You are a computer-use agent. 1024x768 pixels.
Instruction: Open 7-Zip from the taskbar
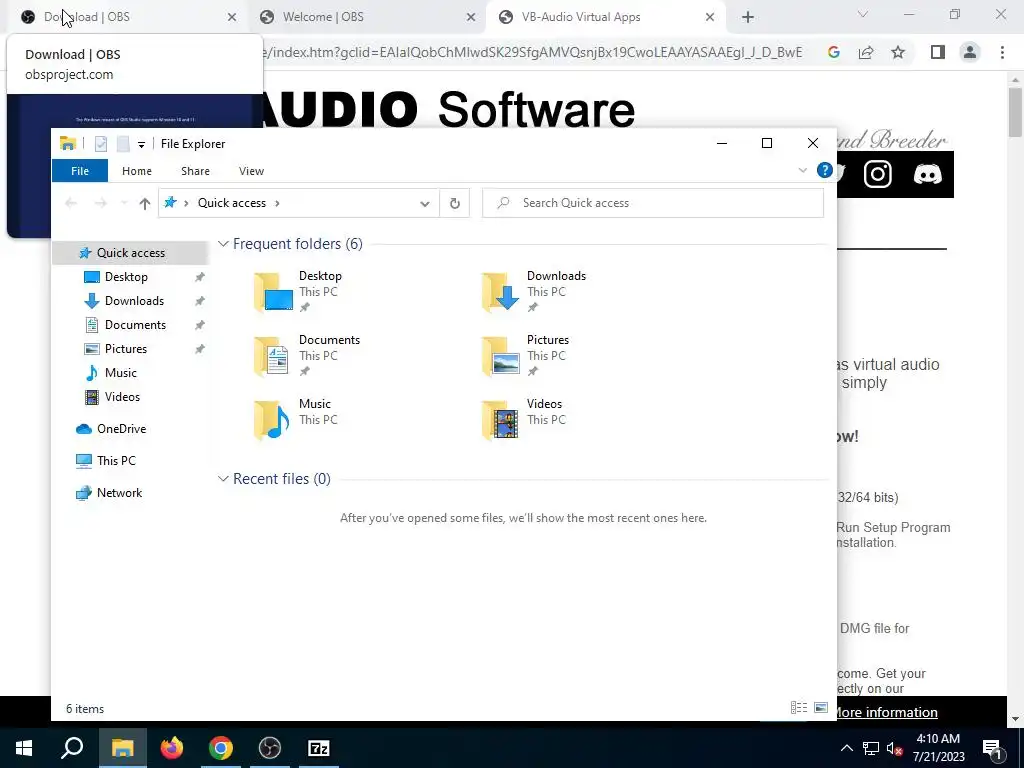pyautogui.click(x=319, y=748)
